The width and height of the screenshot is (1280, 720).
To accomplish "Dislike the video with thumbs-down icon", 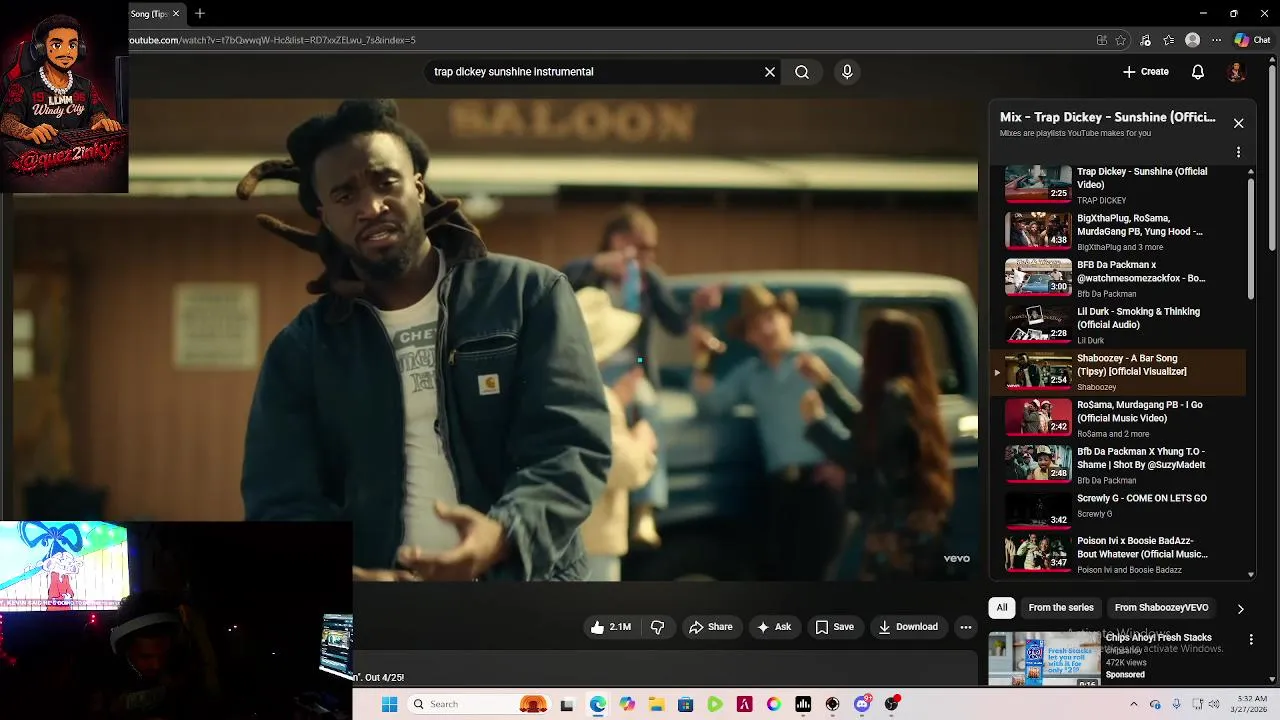I will click(x=658, y=627).
